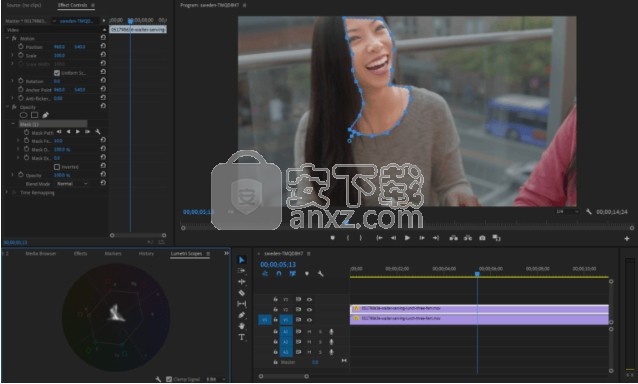This screenshot has width=638, height=384.
Task: Switch to the Markers tab
Action: point(113,253)
